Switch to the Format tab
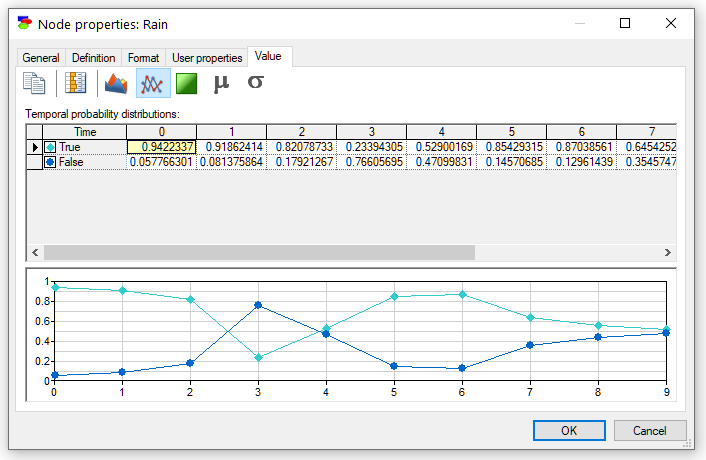This screenshot has width=706, height=460. click(143, 58)
